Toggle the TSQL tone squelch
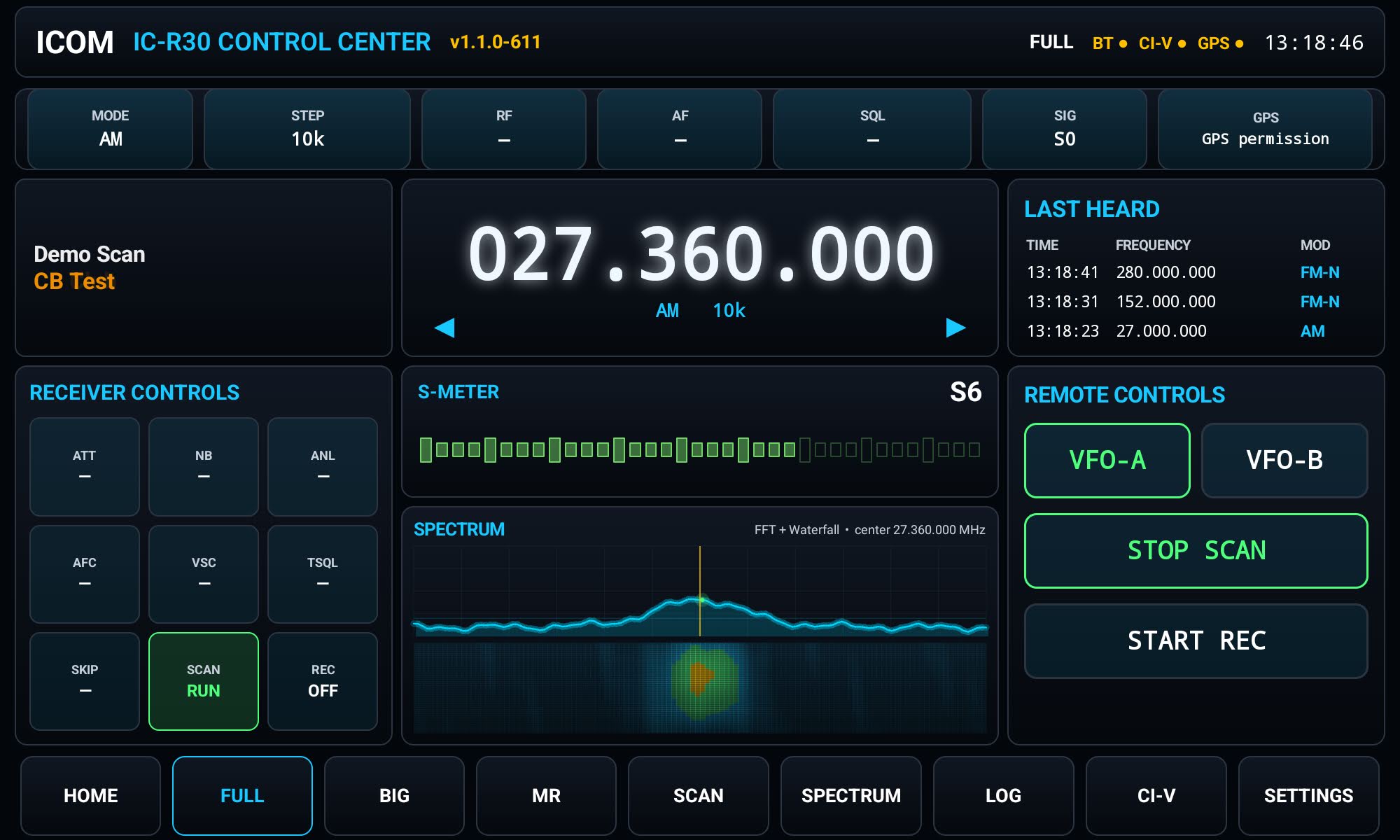This screenshot has width=1400, height=840. click(x=323, y=574)
